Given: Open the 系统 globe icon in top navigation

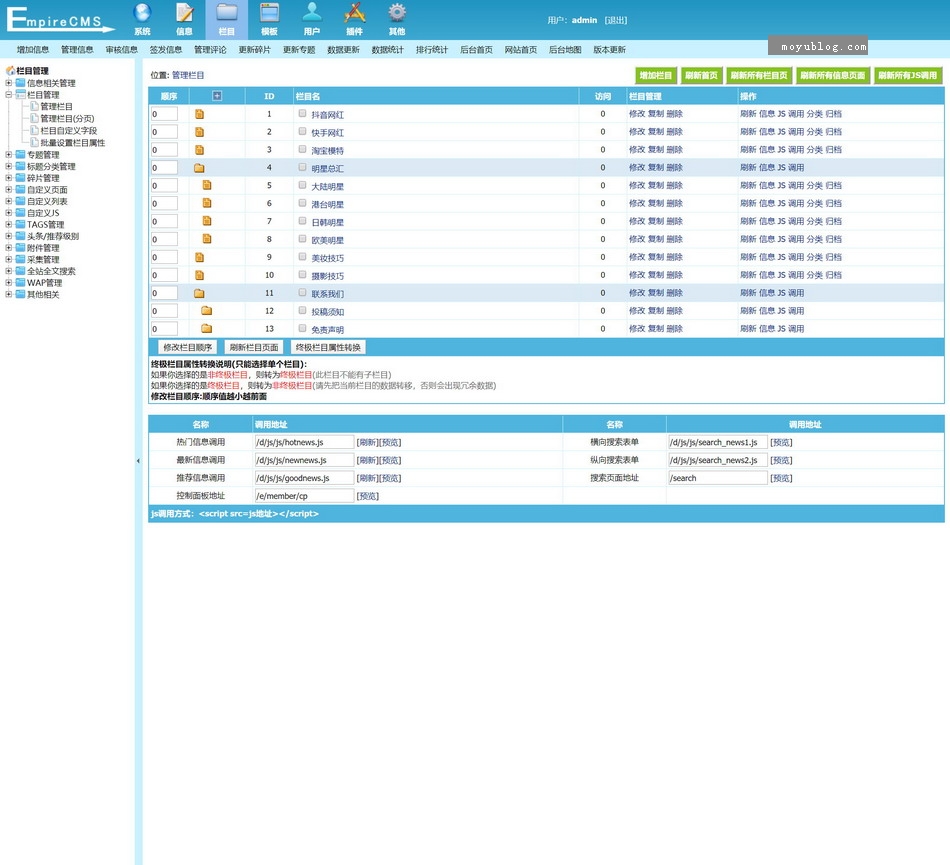Looking at the screenshot, I should coord(142,12).
